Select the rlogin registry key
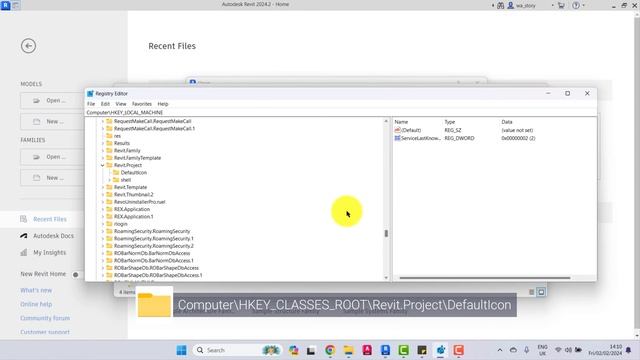 tap(120, 224)
